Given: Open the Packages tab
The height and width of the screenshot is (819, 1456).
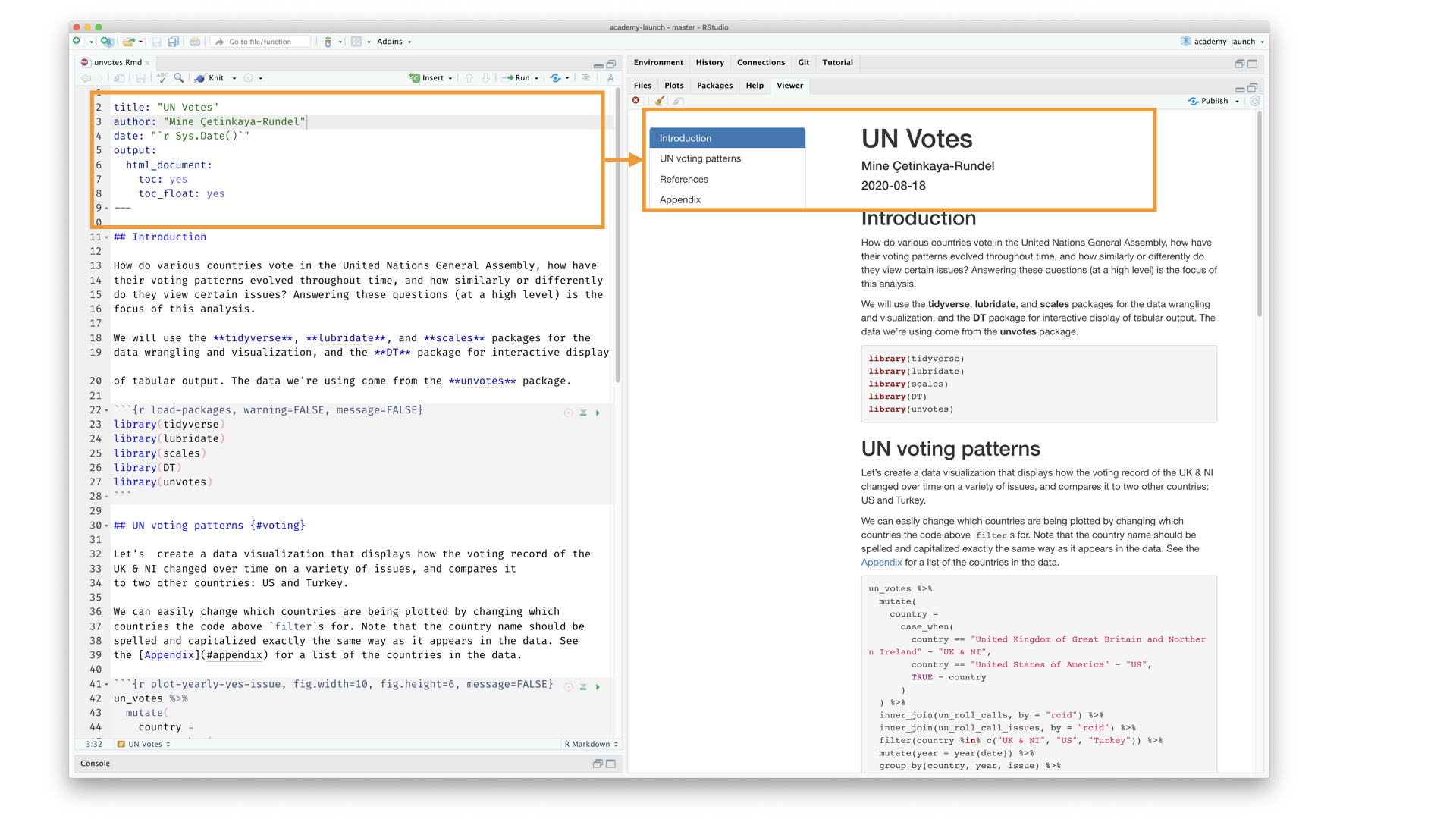Looking at the screenshot, I should click(x=714, y=86).
